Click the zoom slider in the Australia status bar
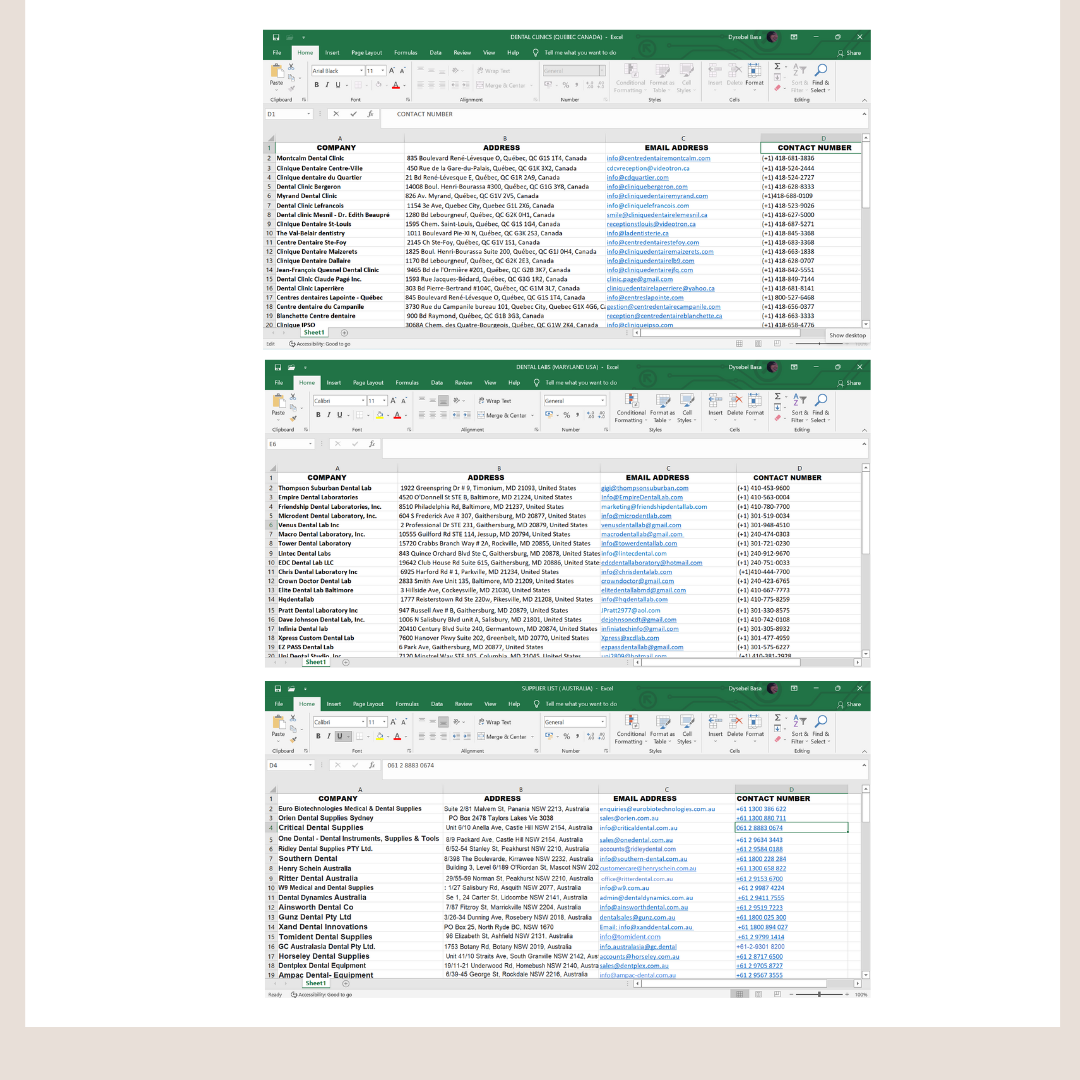This screenshot has width=1080, height=1080. pyautogui.click(x=819, y=995)
